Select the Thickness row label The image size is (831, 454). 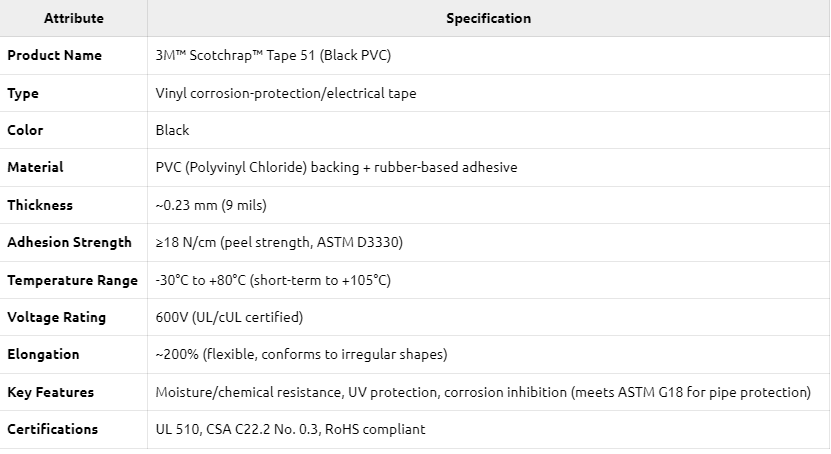coord(40,205)
